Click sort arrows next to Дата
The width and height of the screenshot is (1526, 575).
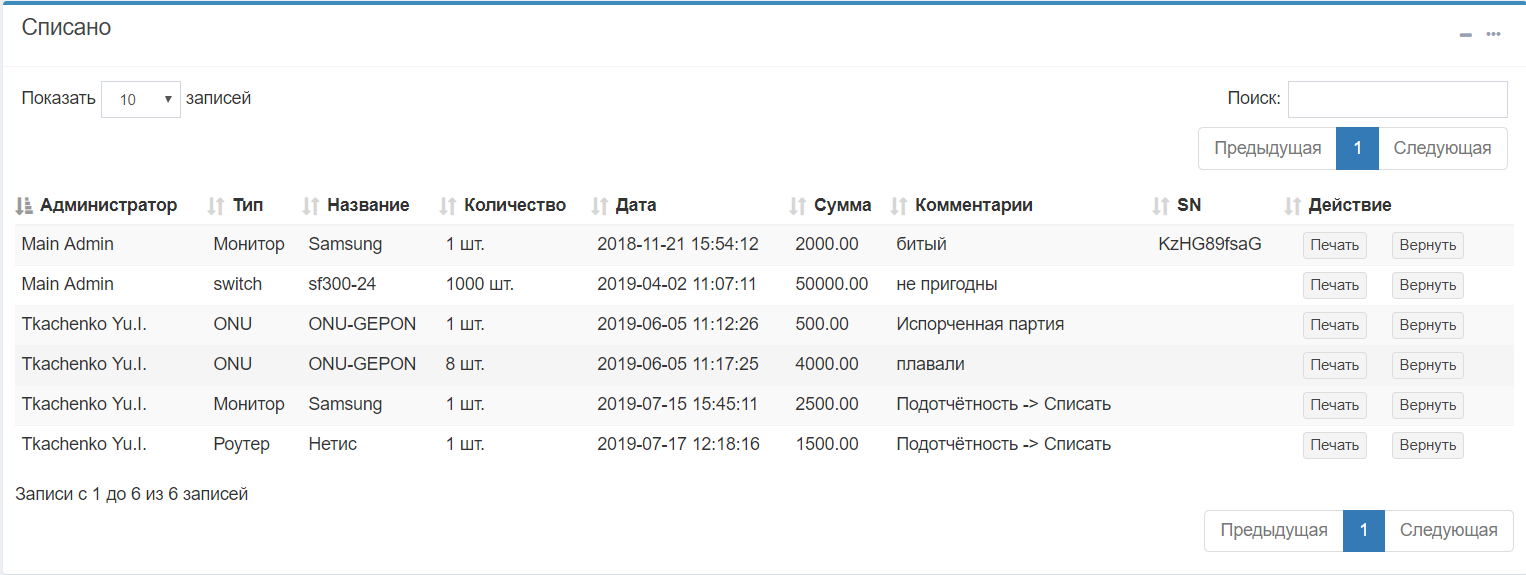point(600,205)
